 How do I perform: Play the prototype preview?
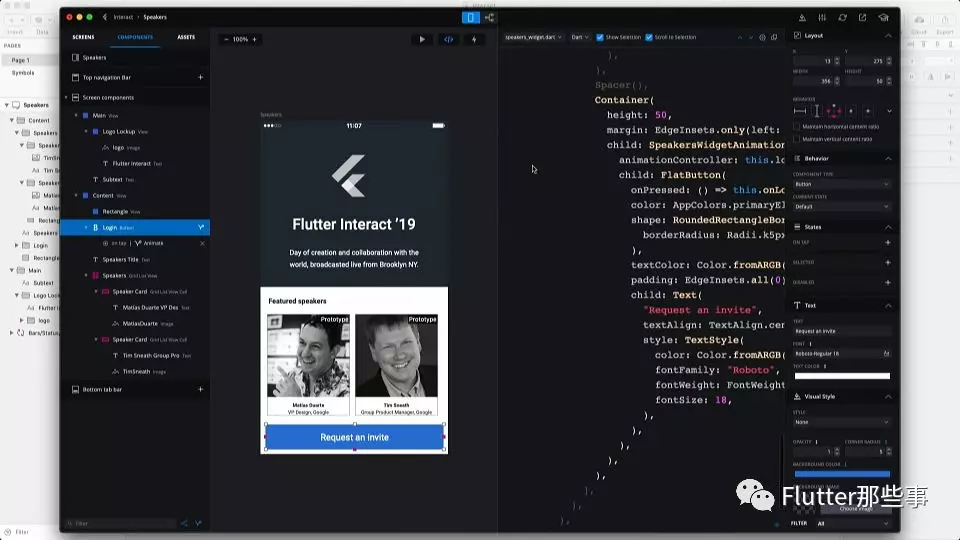[422, 39]
